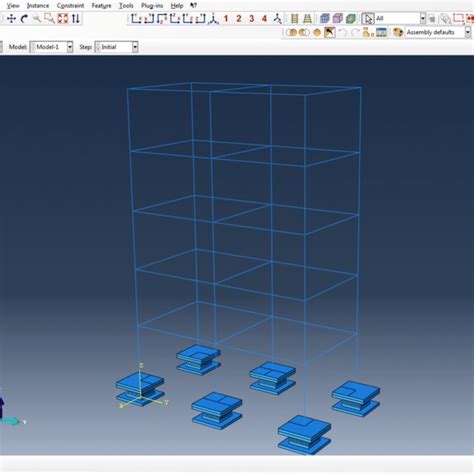Click the Assembly defaults dropdown arrow

(468, 32)
